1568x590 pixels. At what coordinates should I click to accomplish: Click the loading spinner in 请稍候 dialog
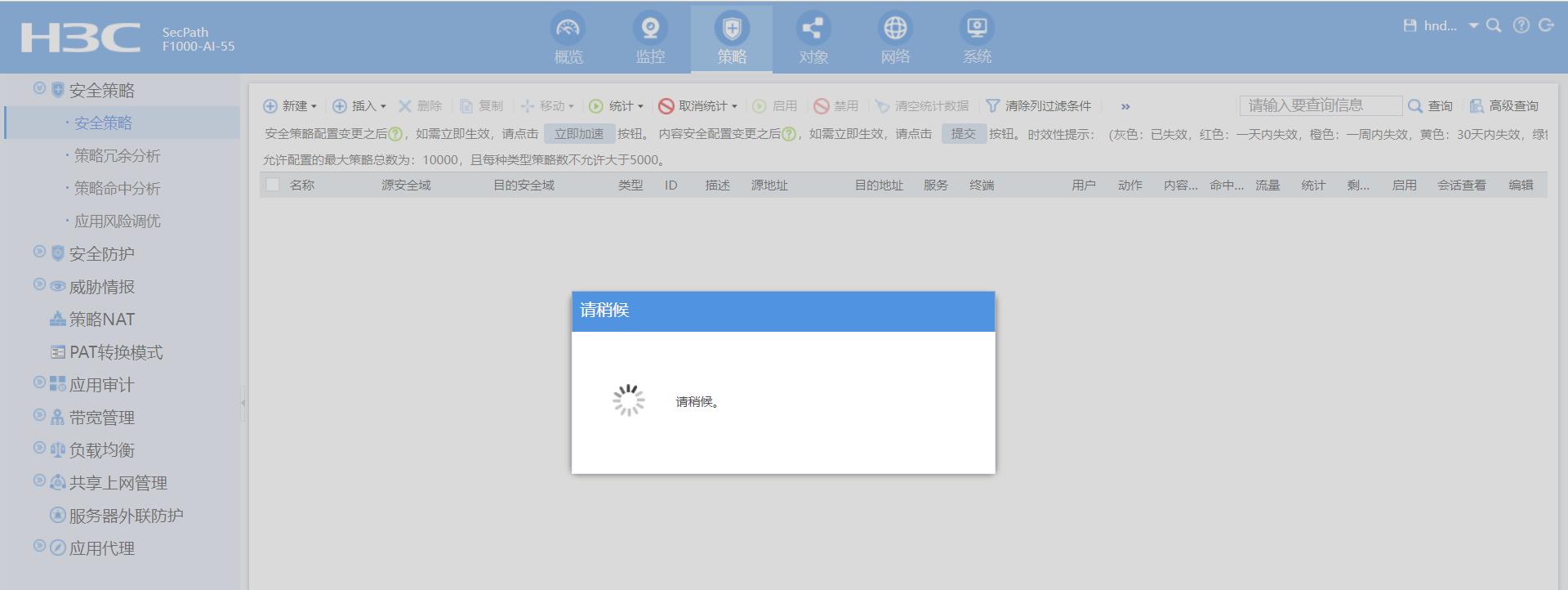(x=629, y=400)
